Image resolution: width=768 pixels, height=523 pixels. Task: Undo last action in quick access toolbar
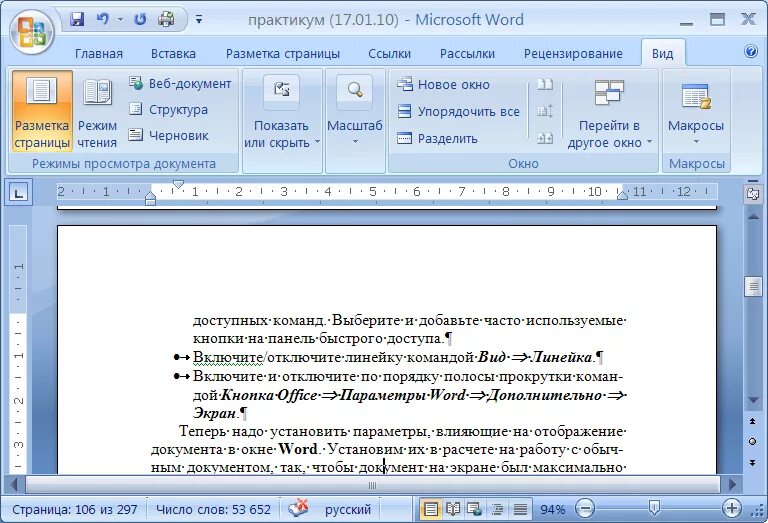pyautogui.click(x=102, y=20)
